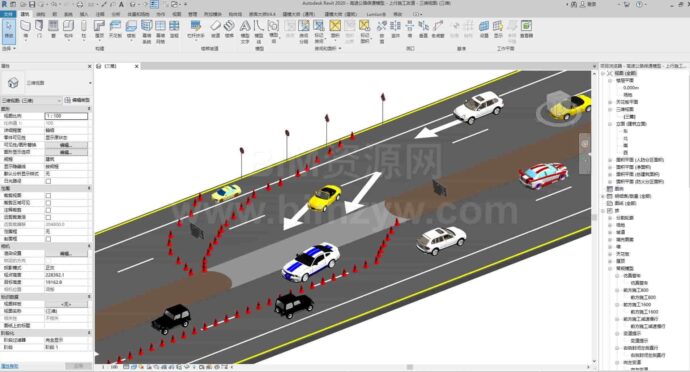
Task: Click the Edit Type button
Action: click(x=77, y=100)
